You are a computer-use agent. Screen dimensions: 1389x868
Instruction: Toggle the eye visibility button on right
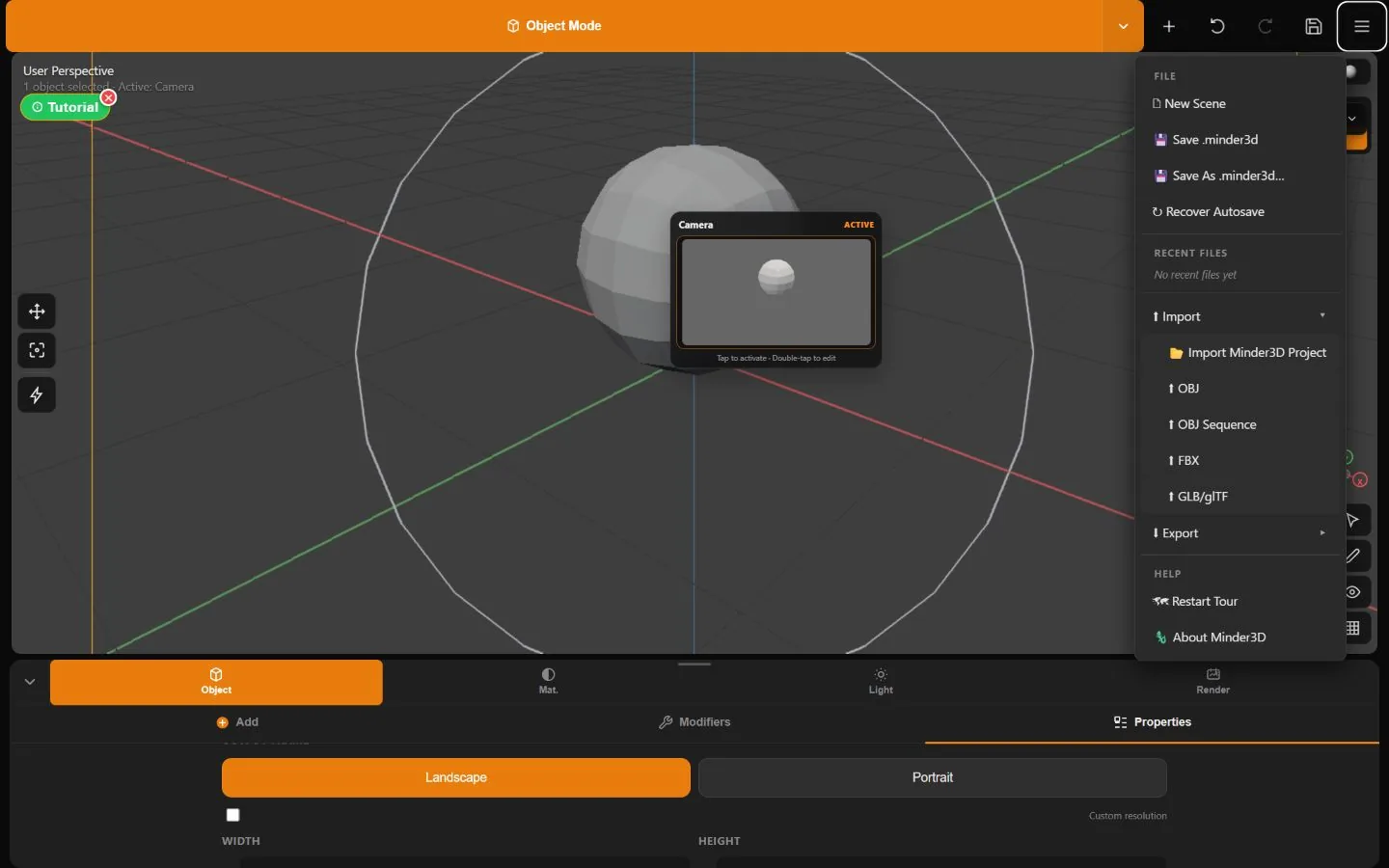pos(1353,592)
